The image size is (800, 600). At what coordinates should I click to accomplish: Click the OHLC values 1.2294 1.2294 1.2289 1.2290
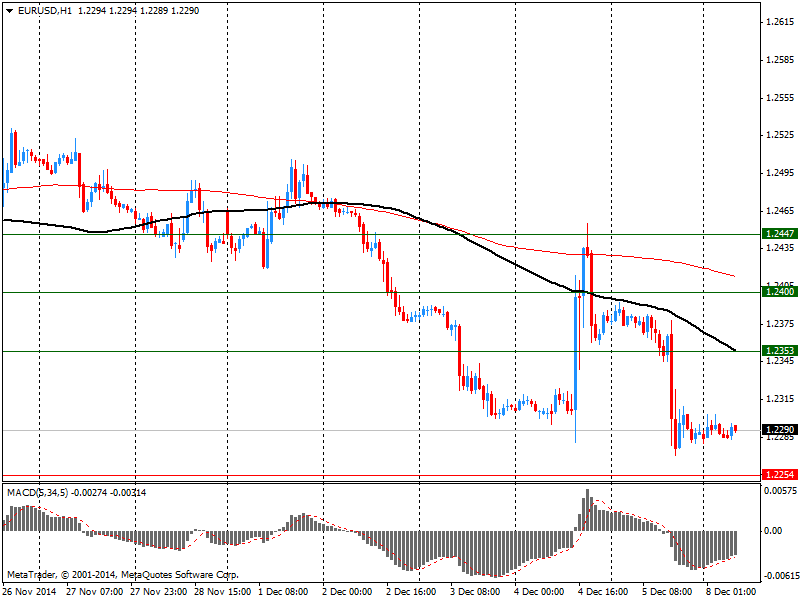point(139,11)
